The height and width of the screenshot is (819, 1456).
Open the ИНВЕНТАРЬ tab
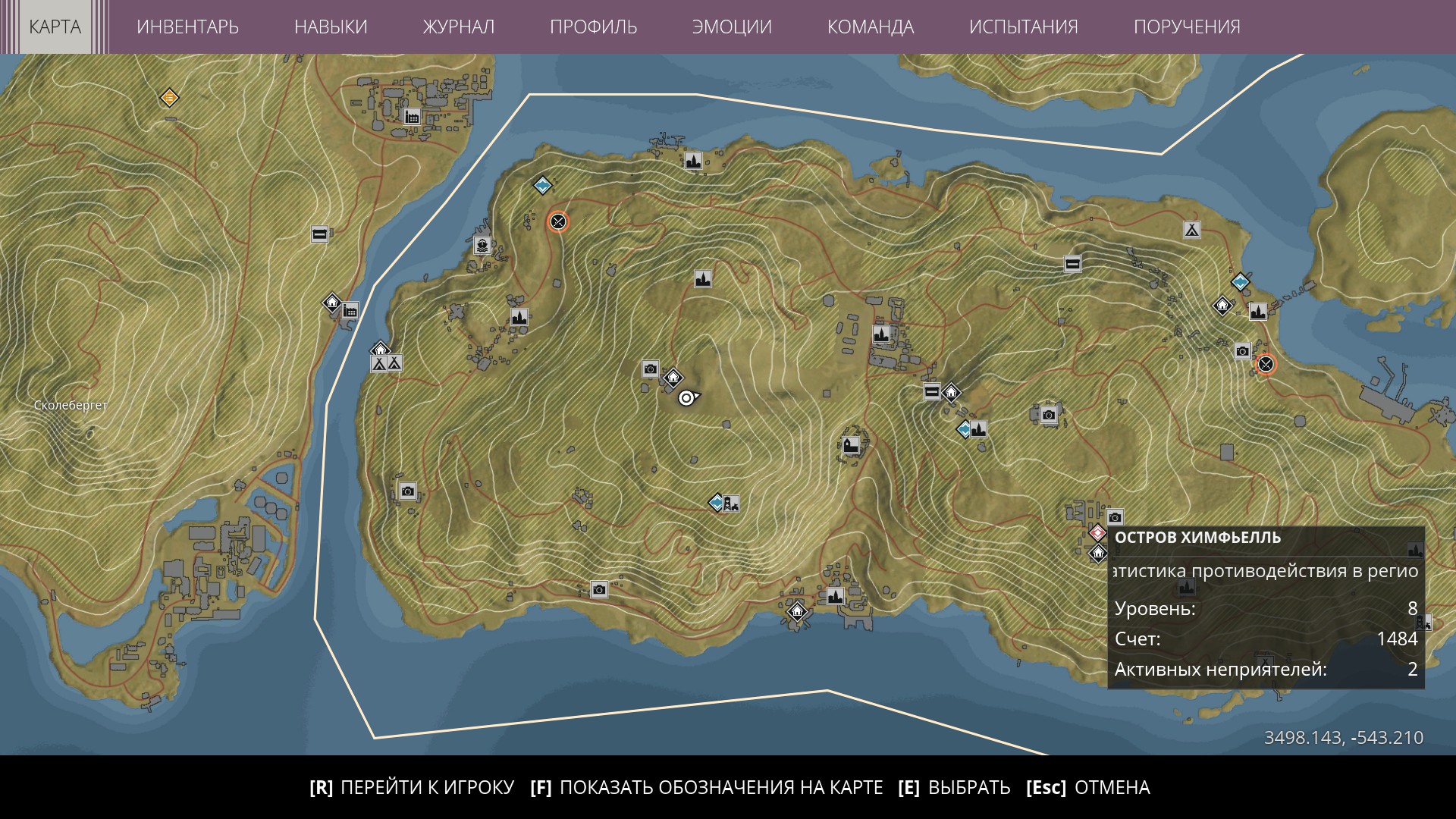187,27
